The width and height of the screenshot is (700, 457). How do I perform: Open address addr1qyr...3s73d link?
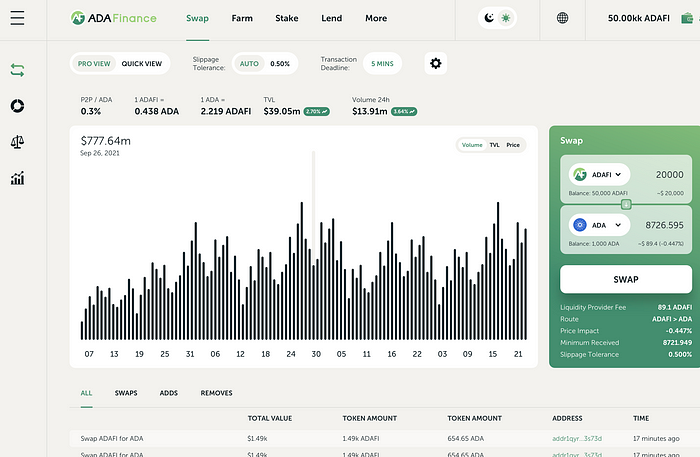577,439
